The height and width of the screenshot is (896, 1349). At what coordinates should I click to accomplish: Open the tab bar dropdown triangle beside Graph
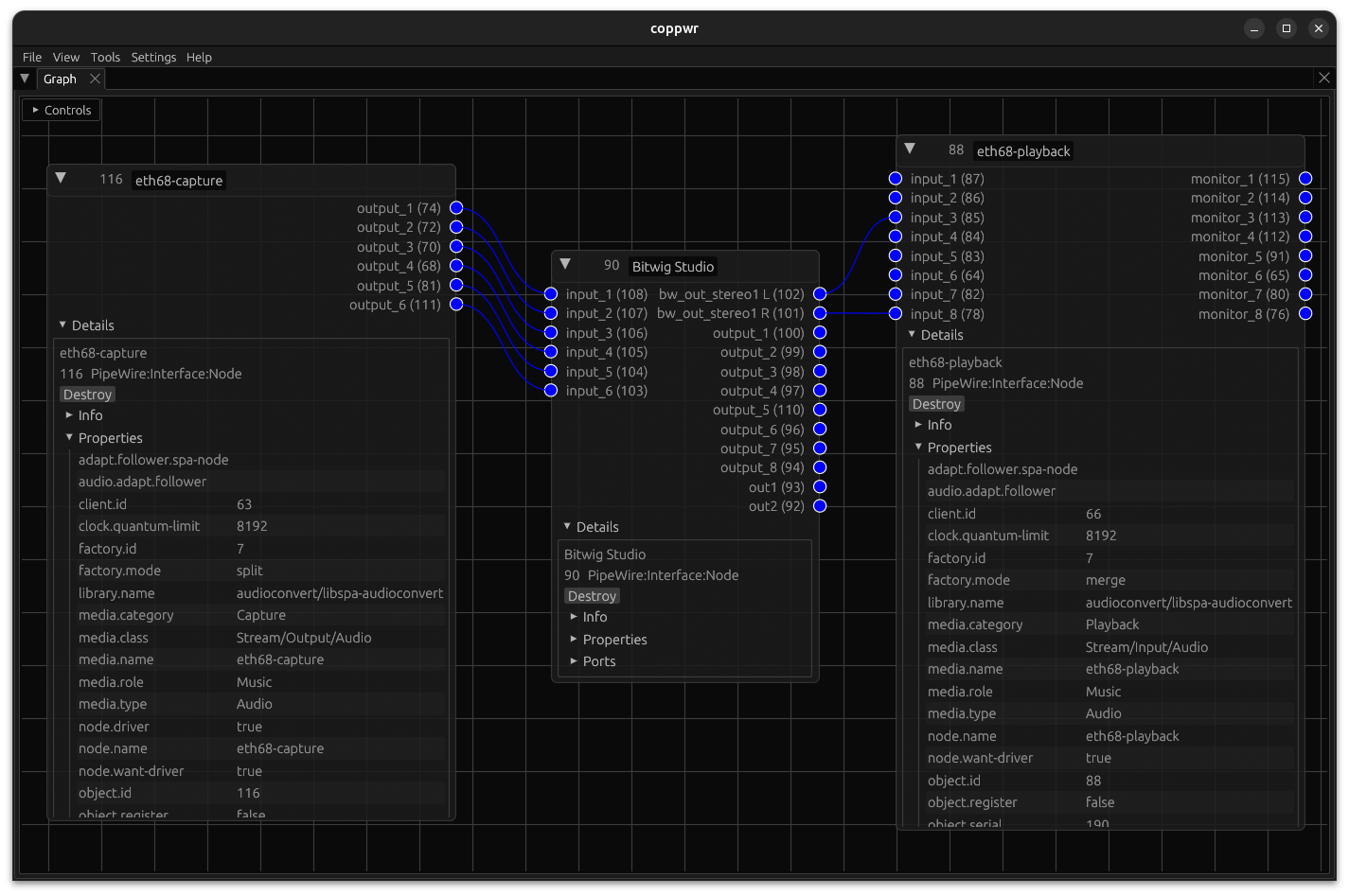pos(26,79)
